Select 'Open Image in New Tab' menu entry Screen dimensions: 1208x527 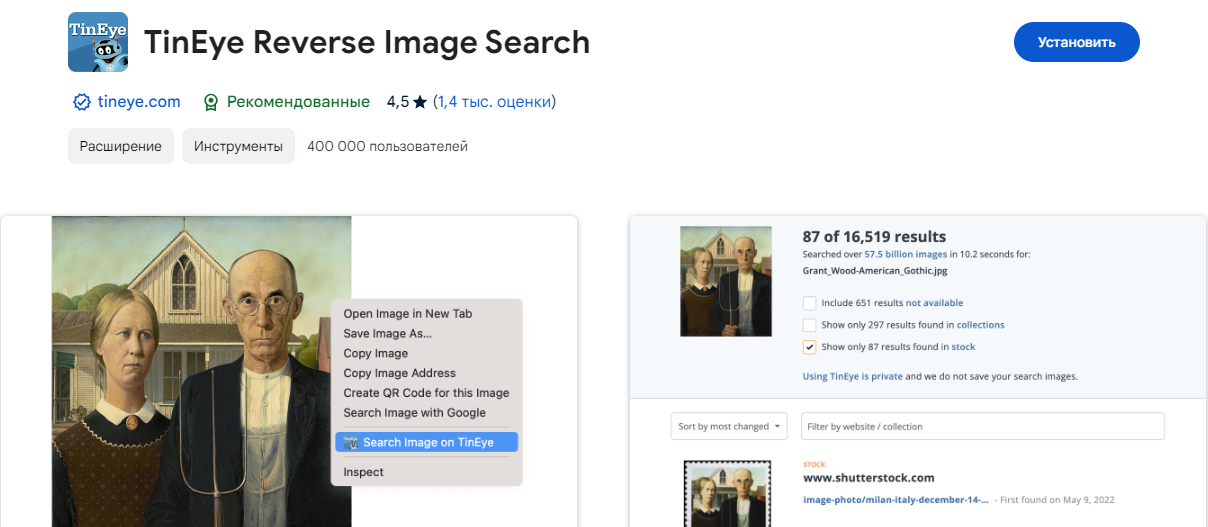(407, 314)
